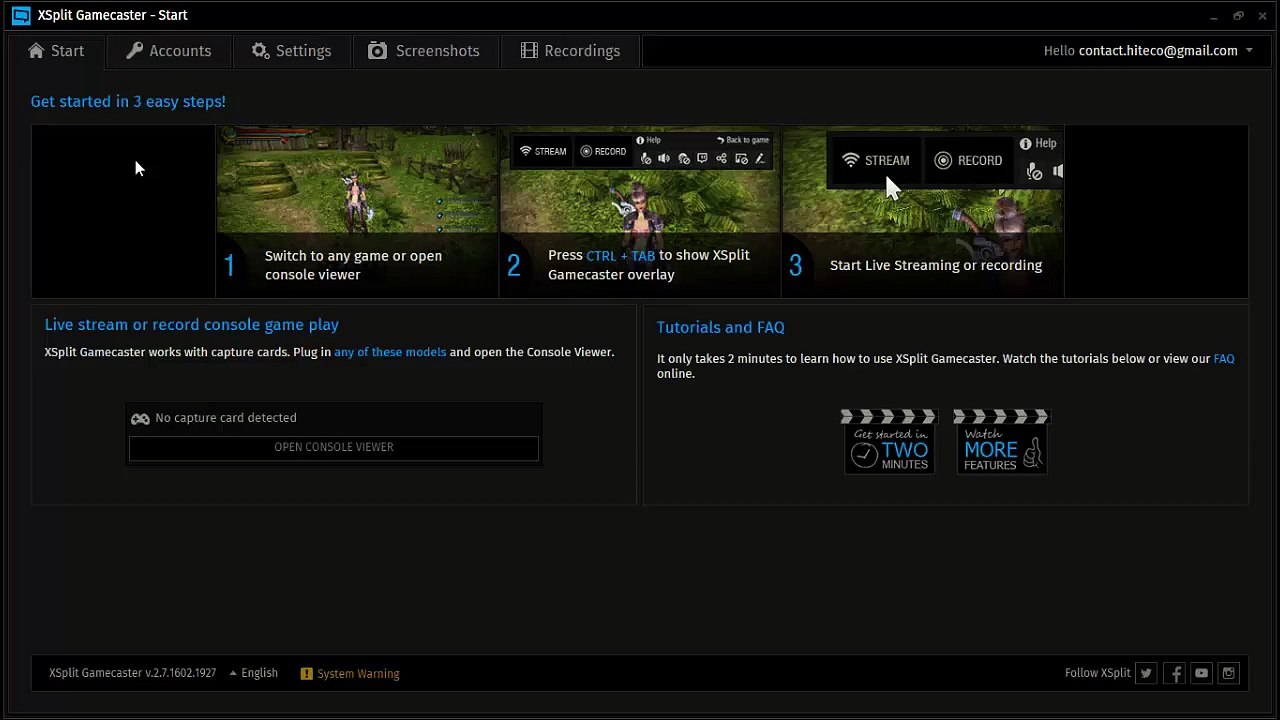Open the Settings tab
This screenshot has height=720, width=1280.
tap(291, 51)
